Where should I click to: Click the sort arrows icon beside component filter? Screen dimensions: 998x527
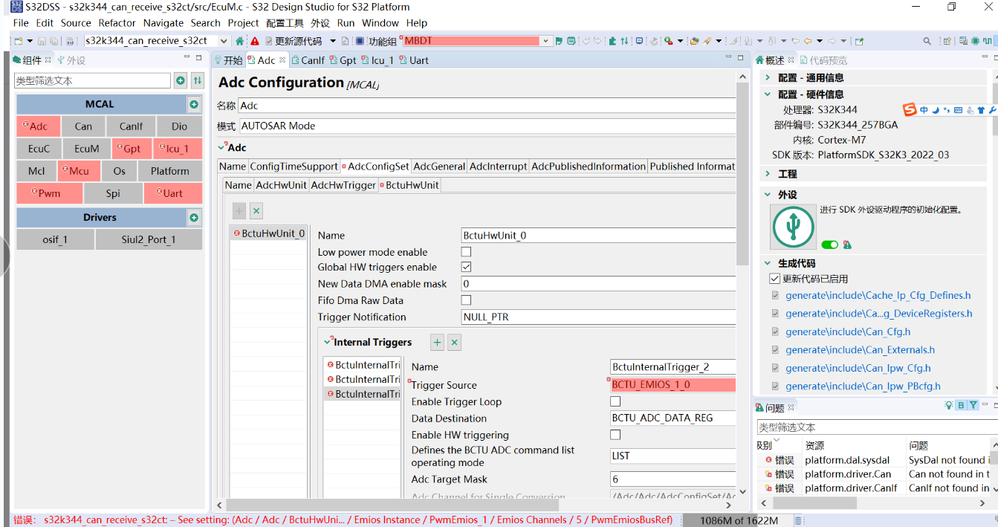[197, 81]
